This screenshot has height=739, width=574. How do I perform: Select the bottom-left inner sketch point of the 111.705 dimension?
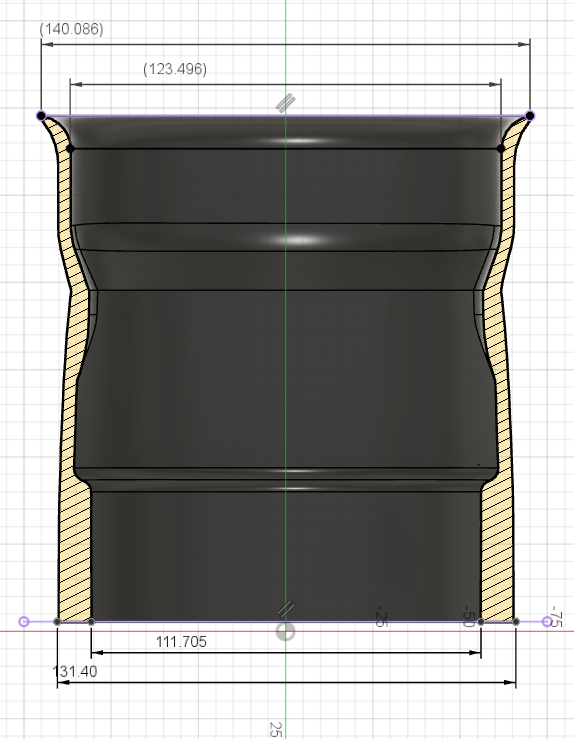click(91, 622)
